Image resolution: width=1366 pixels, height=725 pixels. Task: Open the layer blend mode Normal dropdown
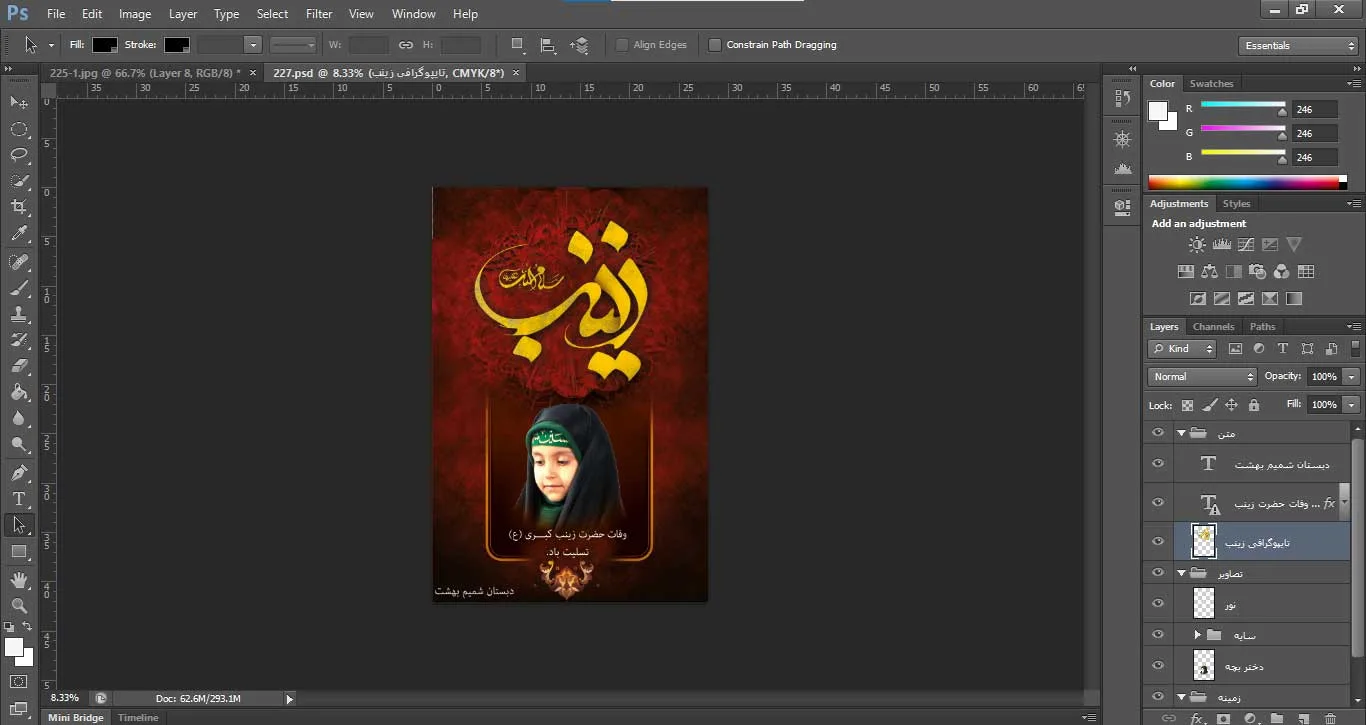click(1202, 377)
